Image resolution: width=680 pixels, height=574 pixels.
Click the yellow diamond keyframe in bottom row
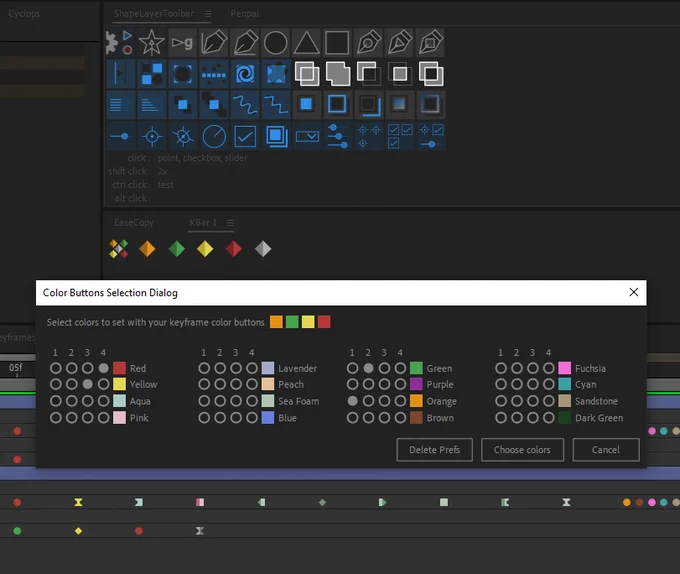point(78,531)
